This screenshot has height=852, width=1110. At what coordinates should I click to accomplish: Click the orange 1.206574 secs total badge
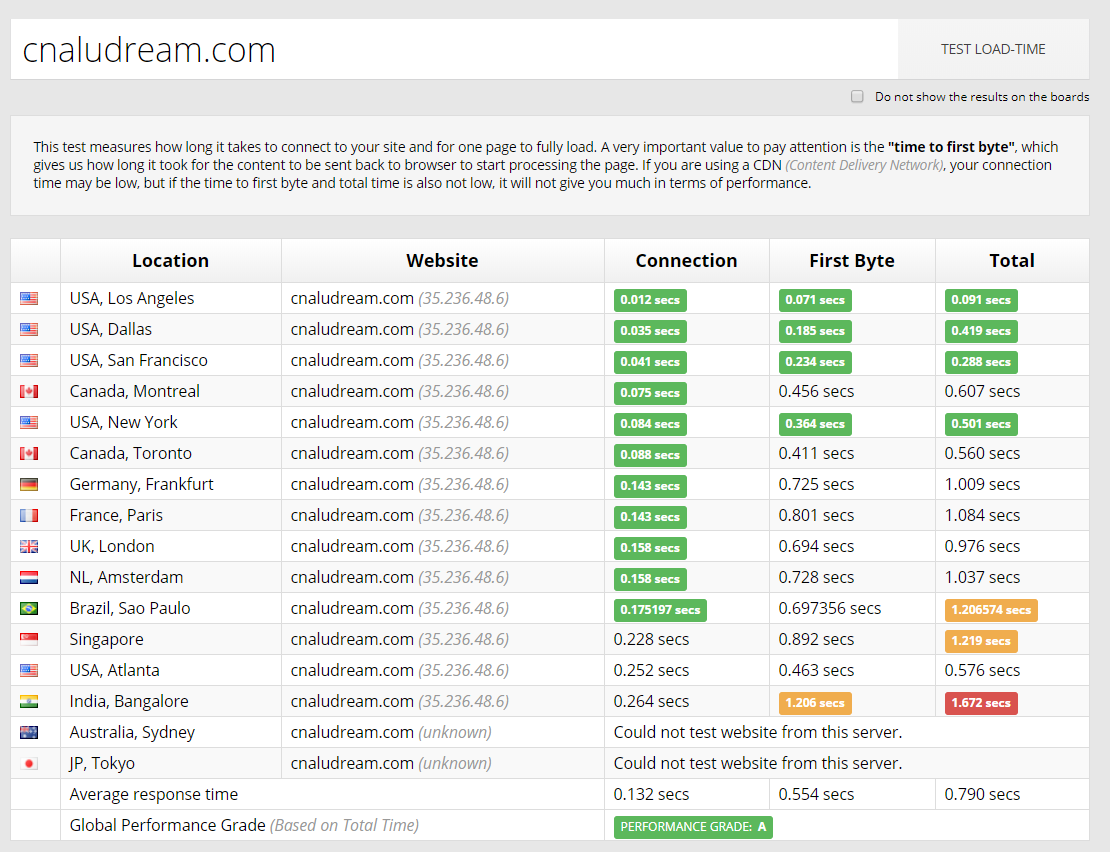point(991,610)
